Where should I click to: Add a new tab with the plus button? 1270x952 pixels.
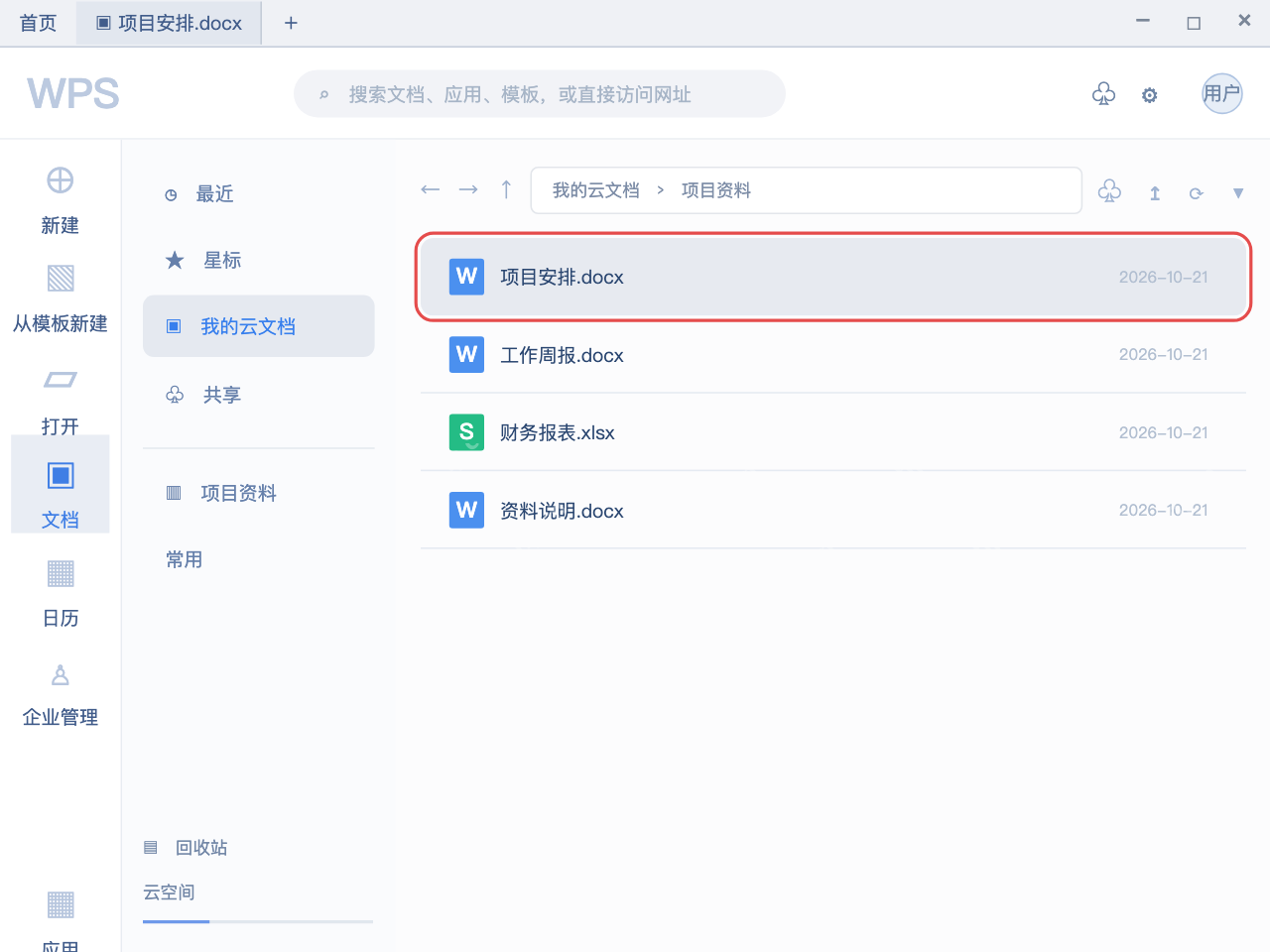pos(291,23)
